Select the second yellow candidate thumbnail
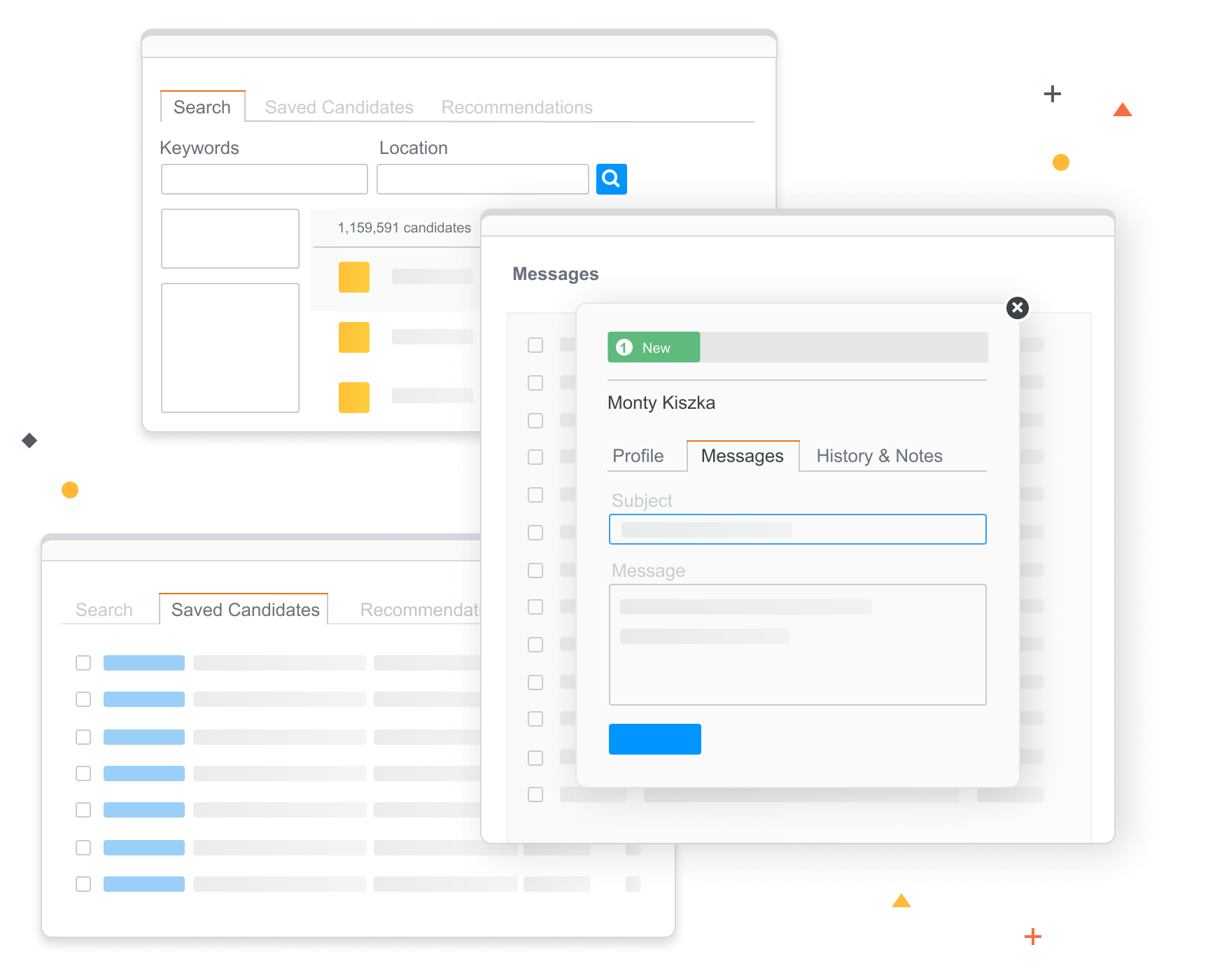1208x980 pixels. tap(354, 337)
